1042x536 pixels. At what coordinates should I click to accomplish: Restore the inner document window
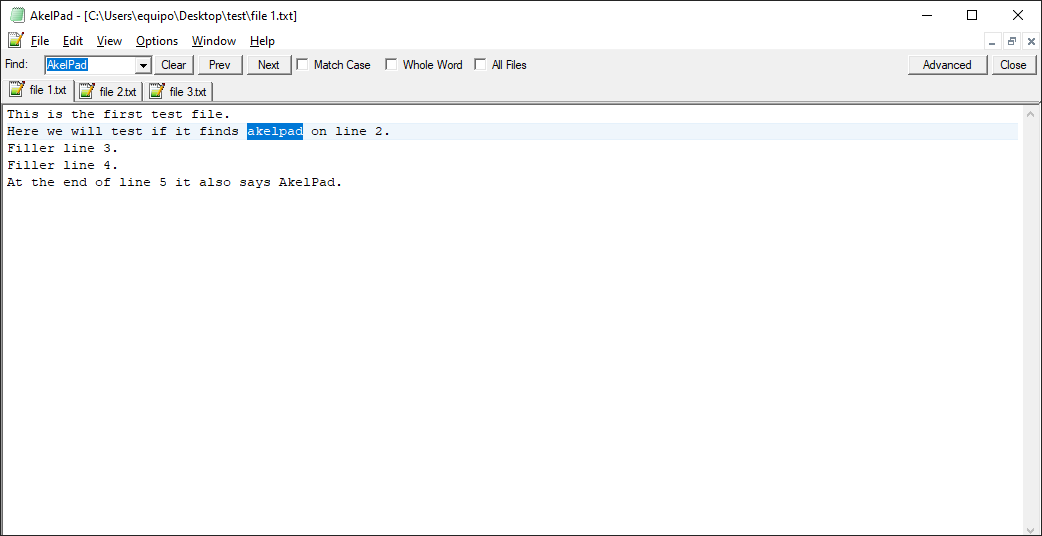click(x=1012, y=41)
